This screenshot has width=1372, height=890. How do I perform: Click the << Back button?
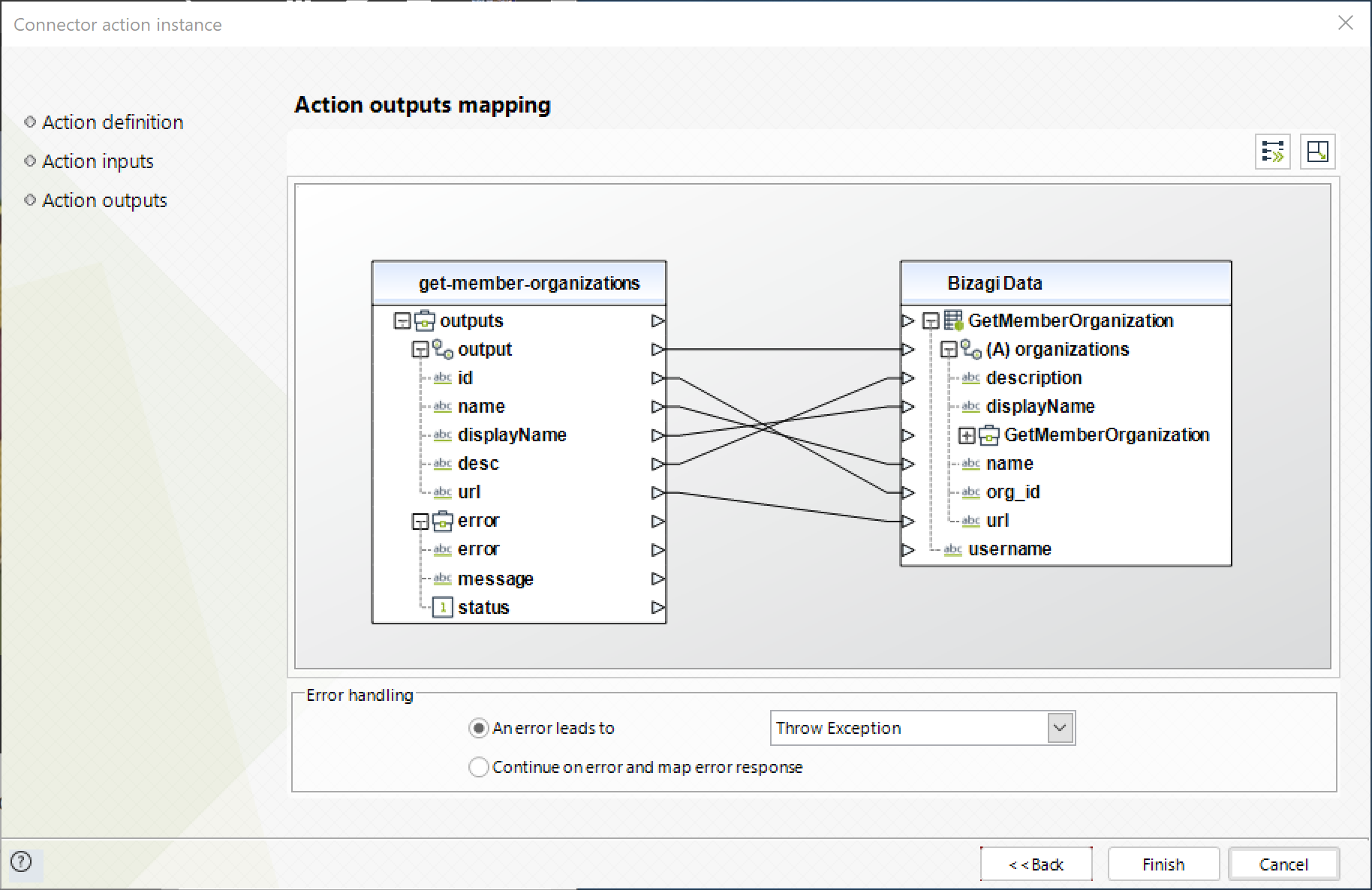1036,864
